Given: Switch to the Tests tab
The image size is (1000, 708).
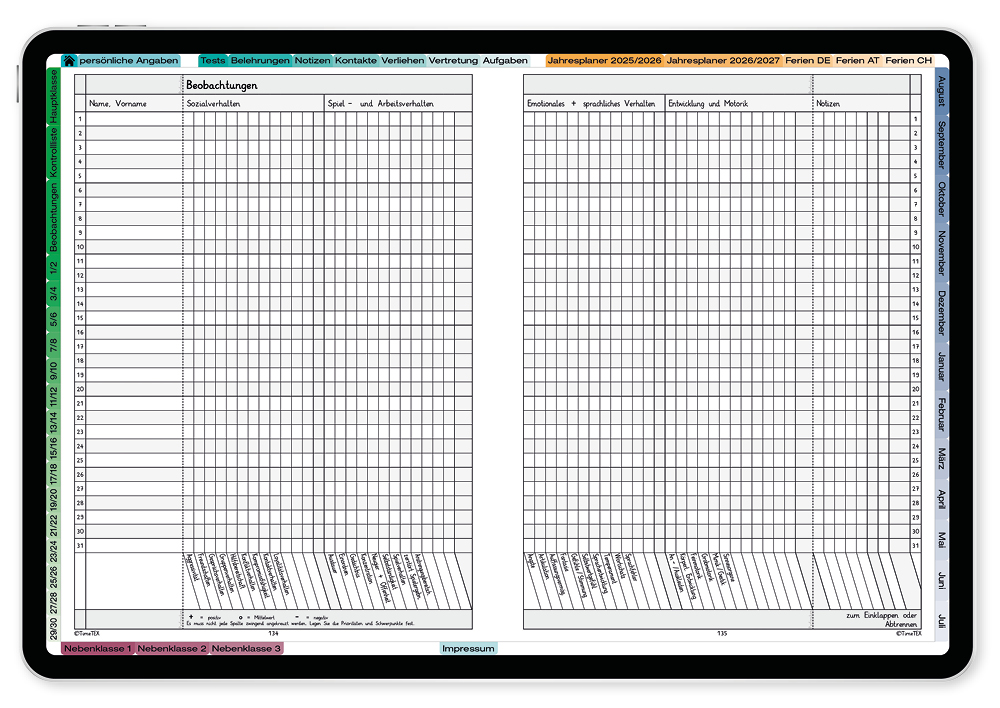Looking at the screenshot, I should [x=212, y=61].
